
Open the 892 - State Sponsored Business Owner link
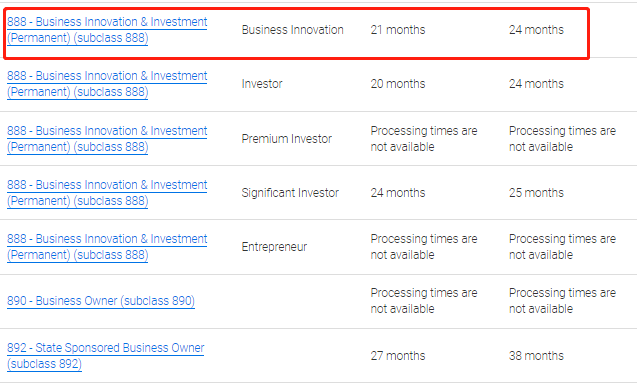click(106, 356)
